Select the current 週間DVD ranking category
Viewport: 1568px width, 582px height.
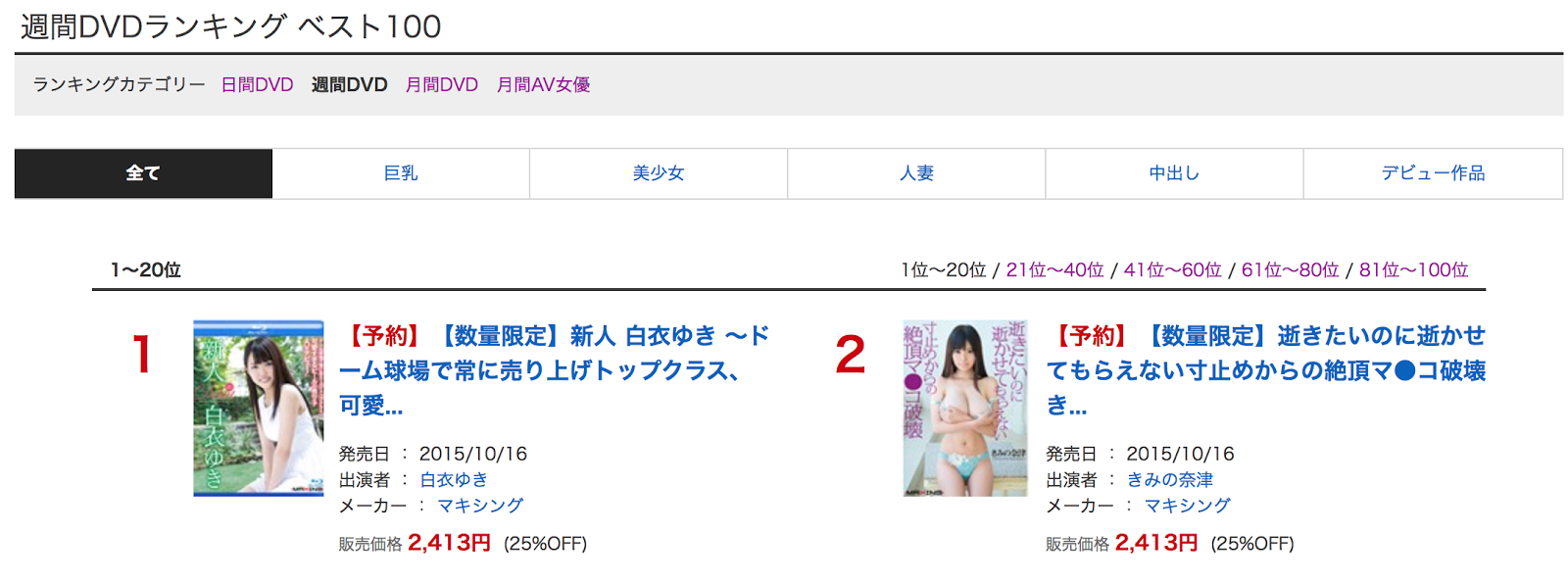click(350, 85)
